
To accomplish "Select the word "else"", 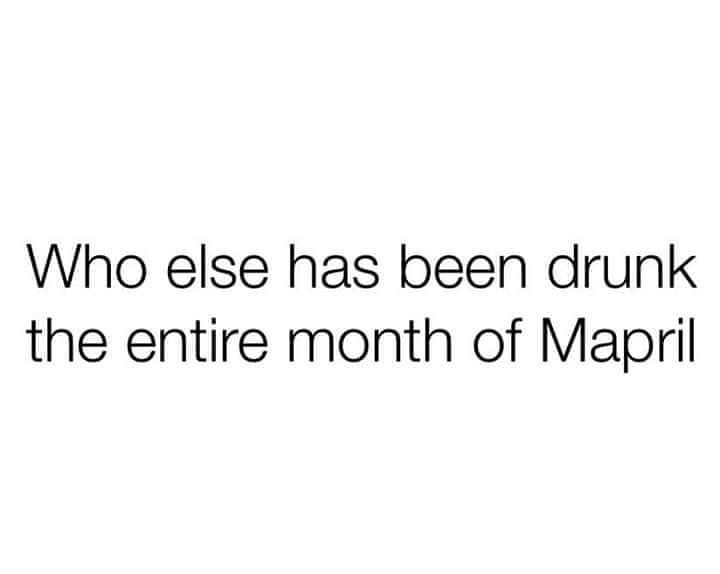I will coord(217,266).
